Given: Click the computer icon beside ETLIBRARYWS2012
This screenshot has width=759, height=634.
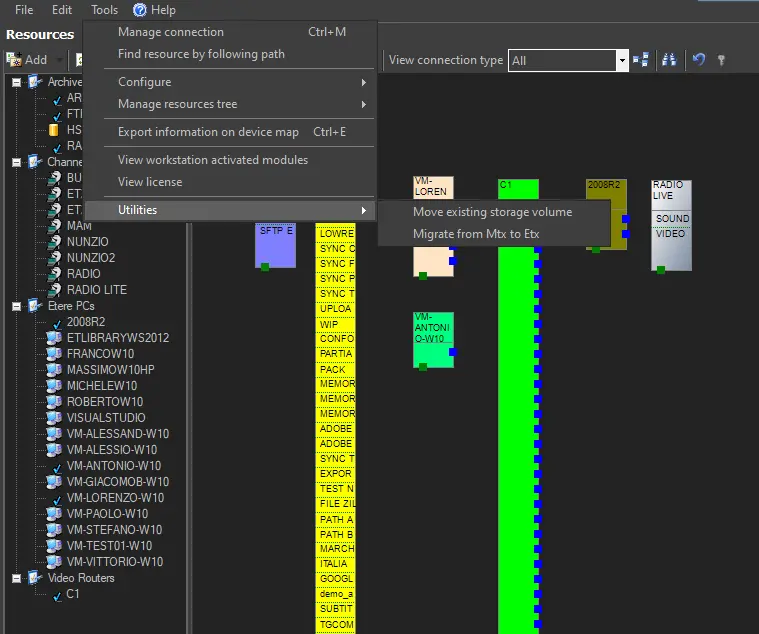Looking at the screenshot, I should (54, 338).
